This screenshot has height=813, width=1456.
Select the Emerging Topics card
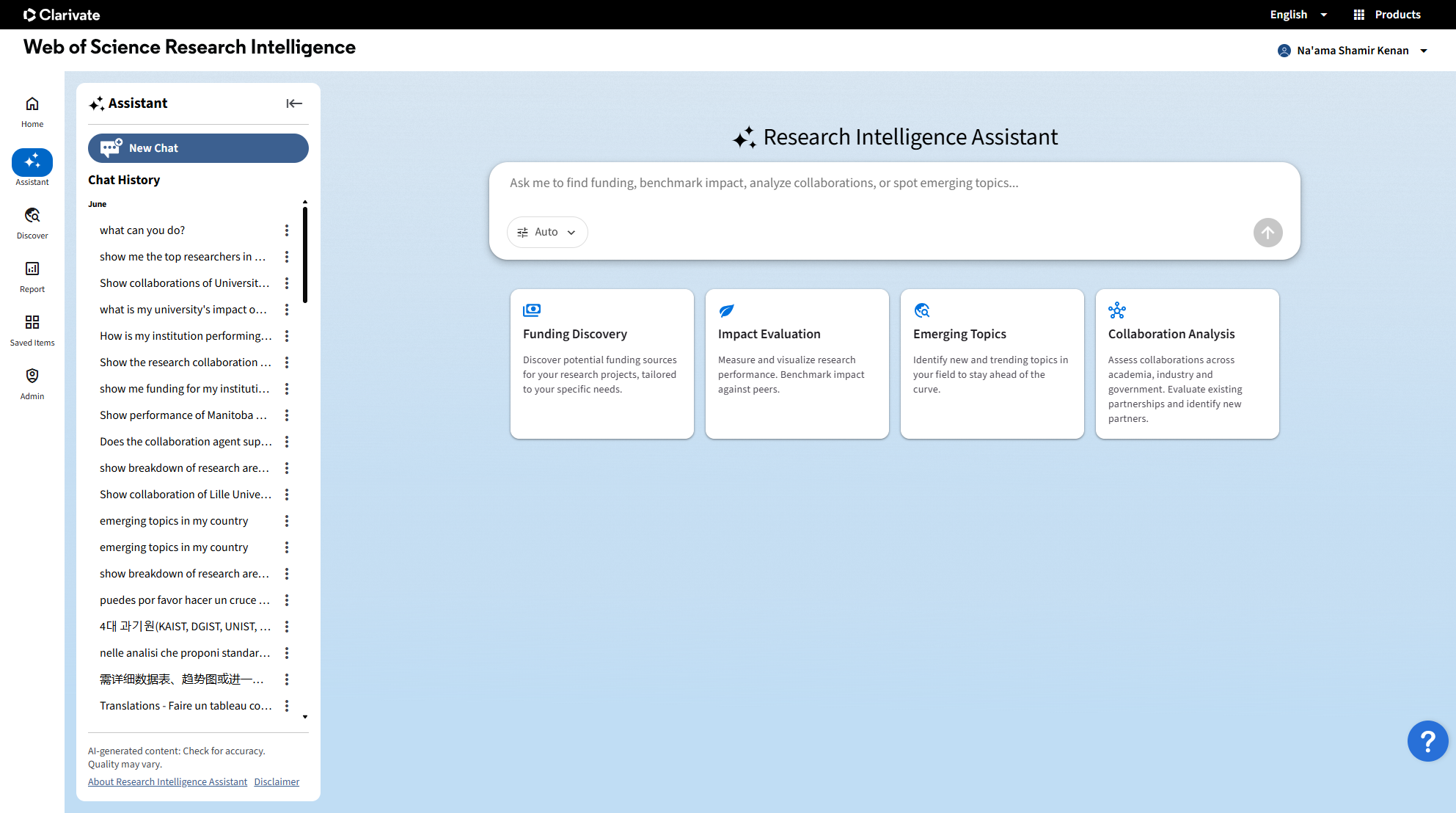(x=992, y=364)
